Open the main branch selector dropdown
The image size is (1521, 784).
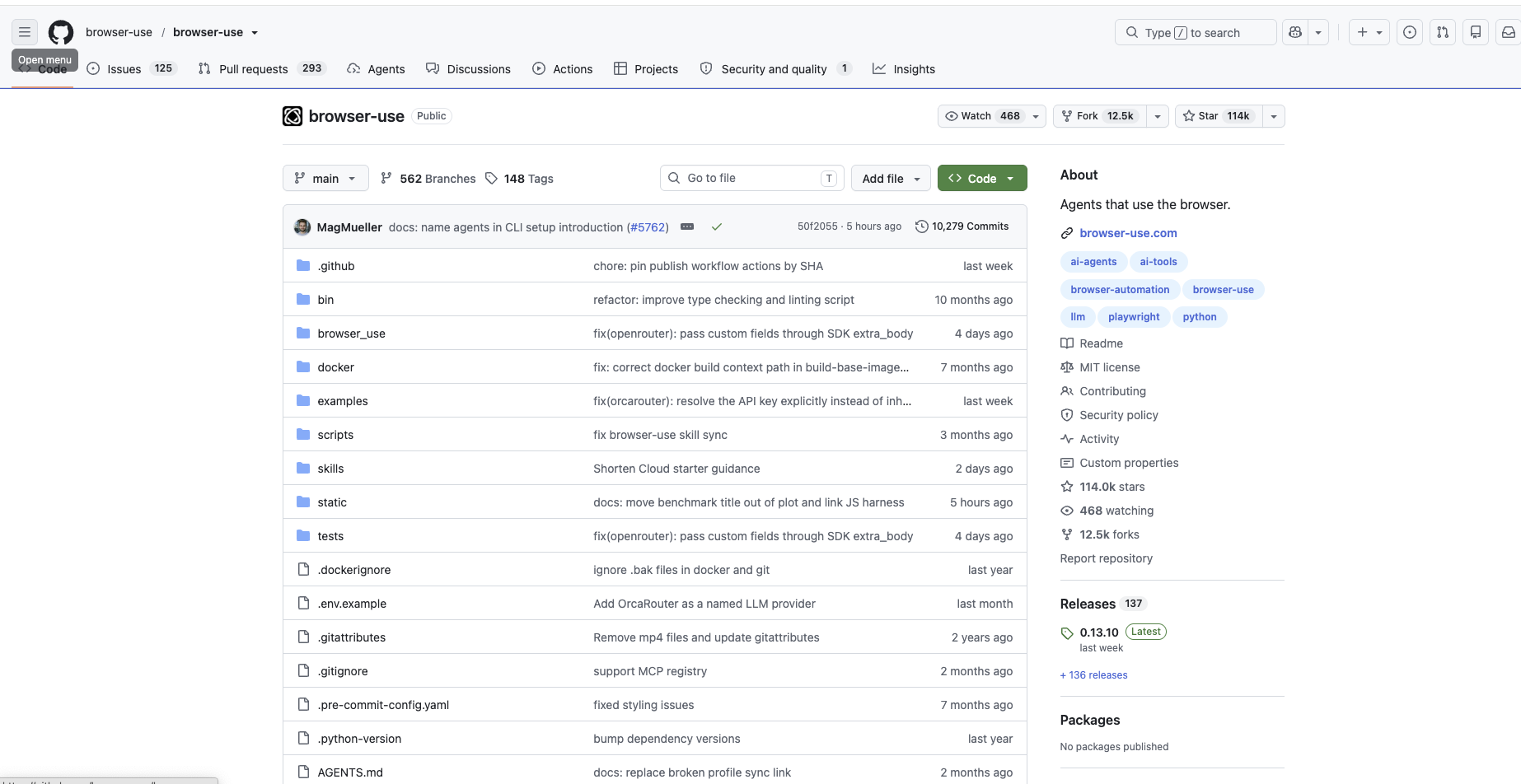pos(325,179)
